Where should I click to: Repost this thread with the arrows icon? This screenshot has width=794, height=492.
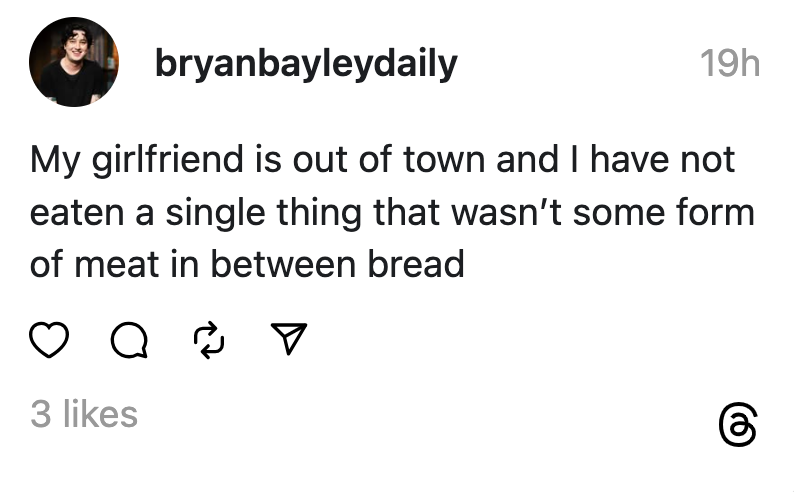pos(209,343)
